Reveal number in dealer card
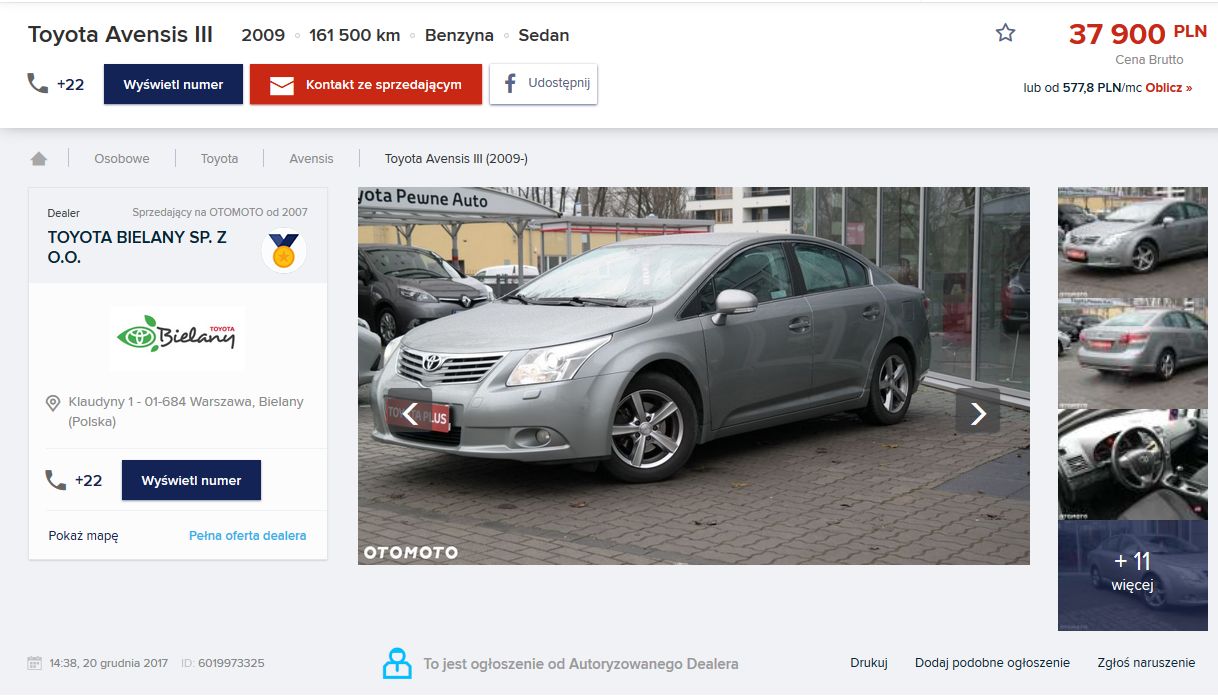The width and height of the screenshot is (1218, 699). tap(191, 480)
